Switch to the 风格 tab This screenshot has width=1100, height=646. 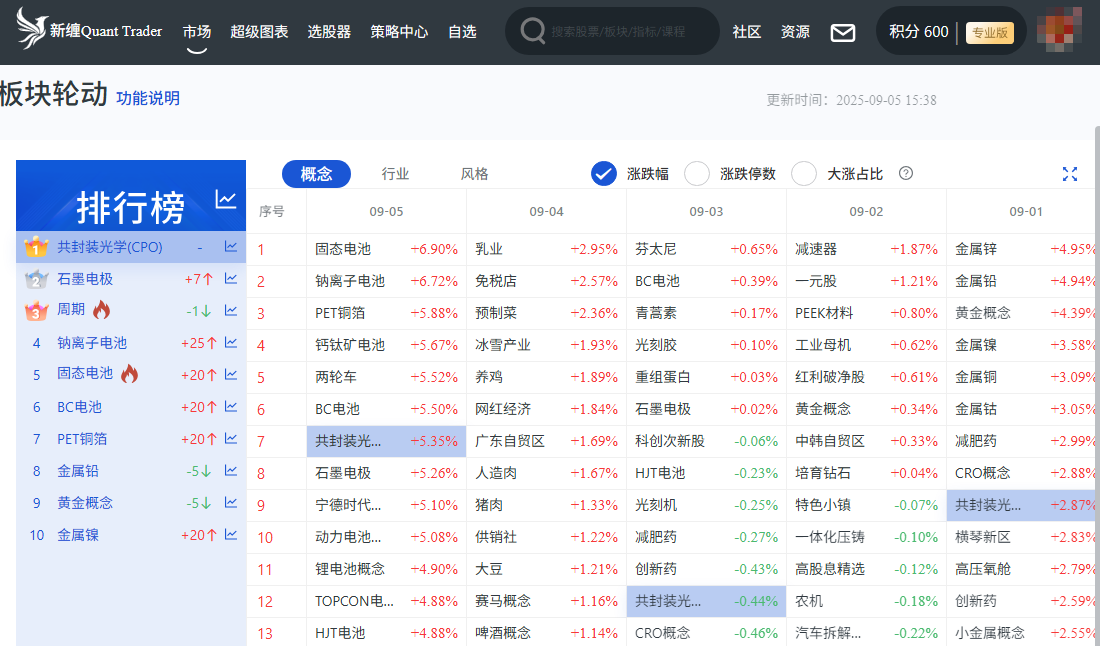pos(474,174)
